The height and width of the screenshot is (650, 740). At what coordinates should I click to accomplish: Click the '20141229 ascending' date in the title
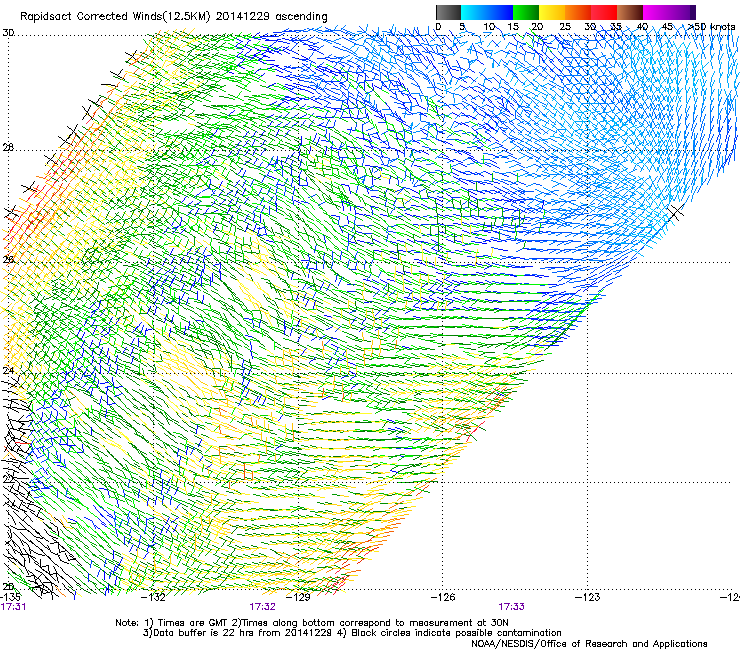[271, 17]
